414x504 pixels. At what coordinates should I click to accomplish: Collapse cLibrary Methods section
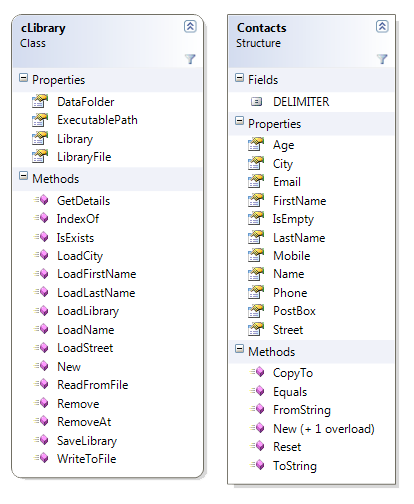tap(23, 176)
